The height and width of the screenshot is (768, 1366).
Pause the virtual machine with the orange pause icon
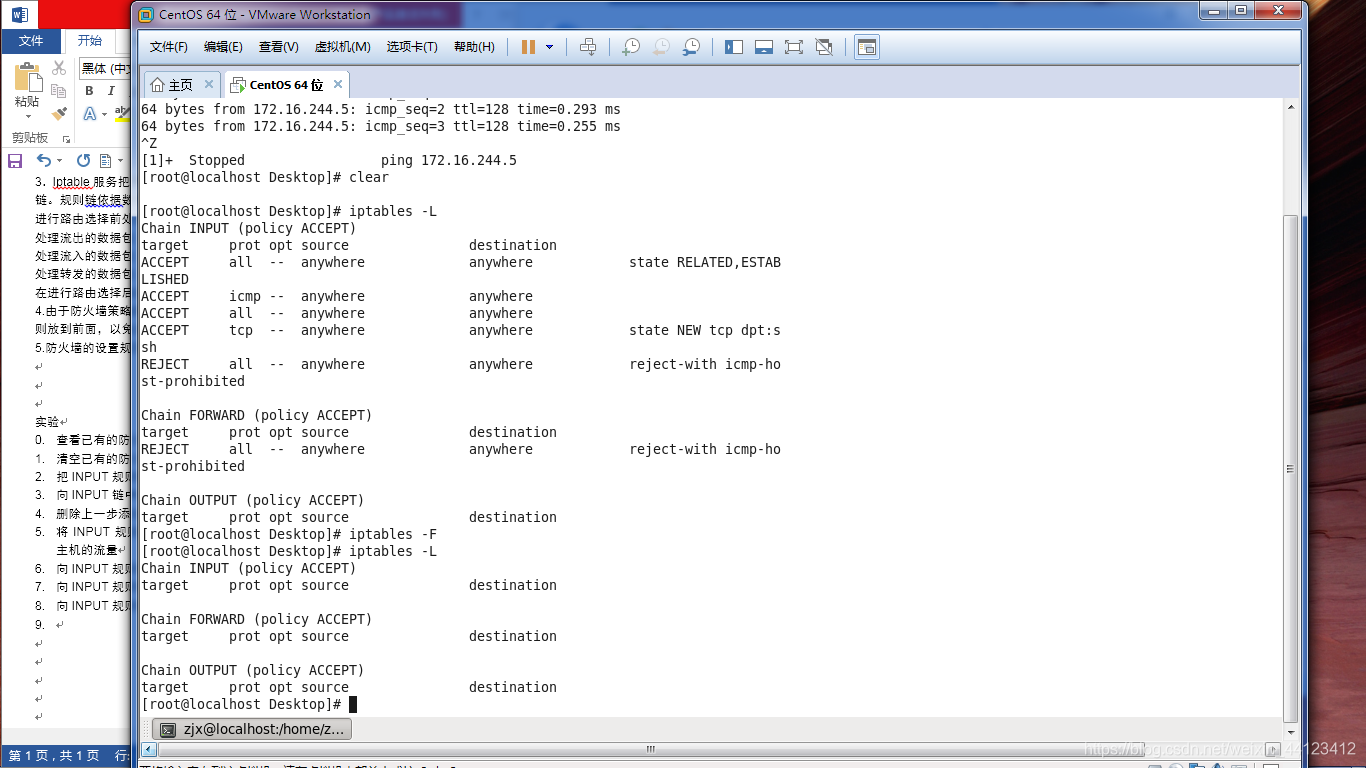[x=528, y=47]
